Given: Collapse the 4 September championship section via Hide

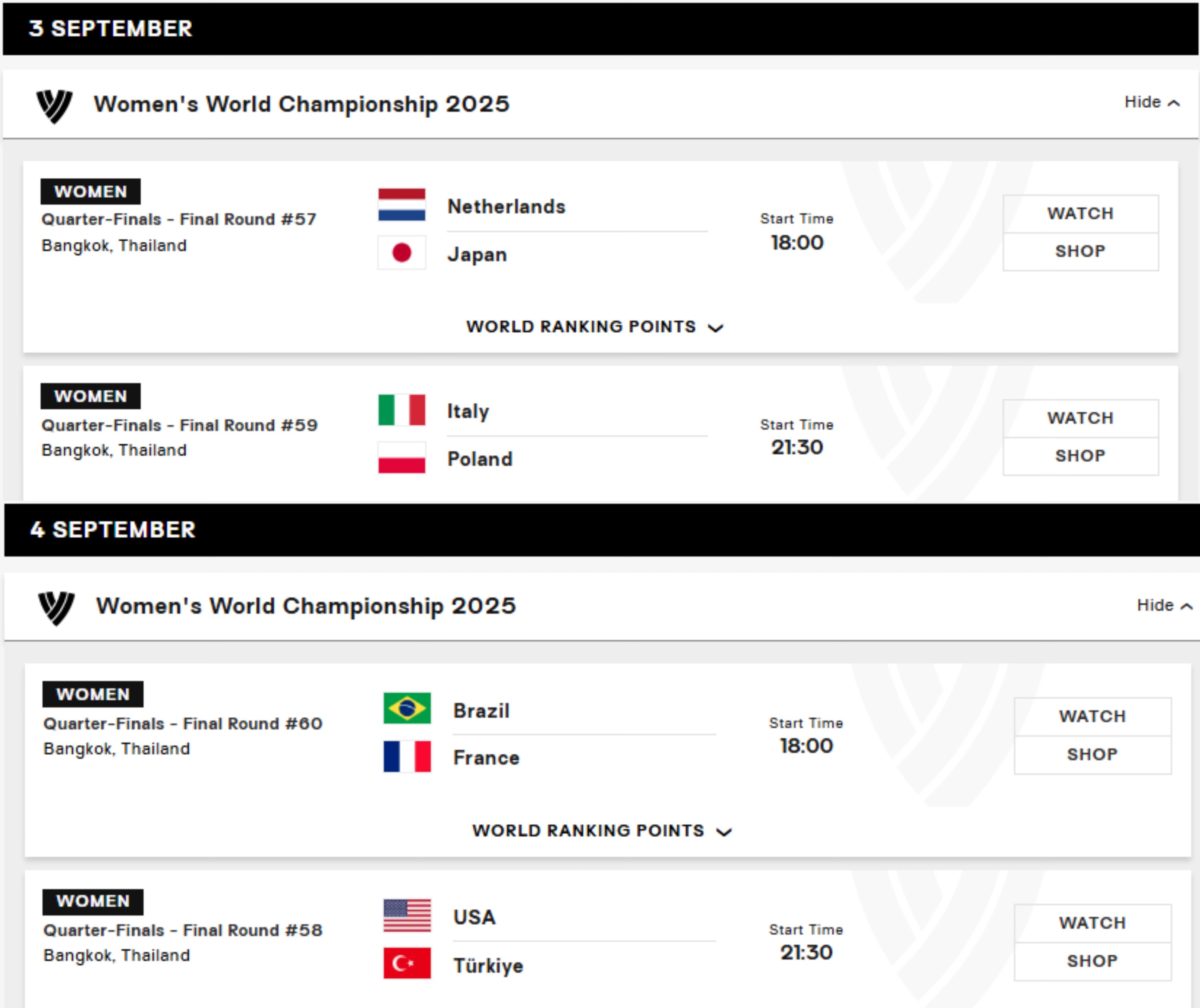Looking at the screenshot, I should tap(1164, 605).
